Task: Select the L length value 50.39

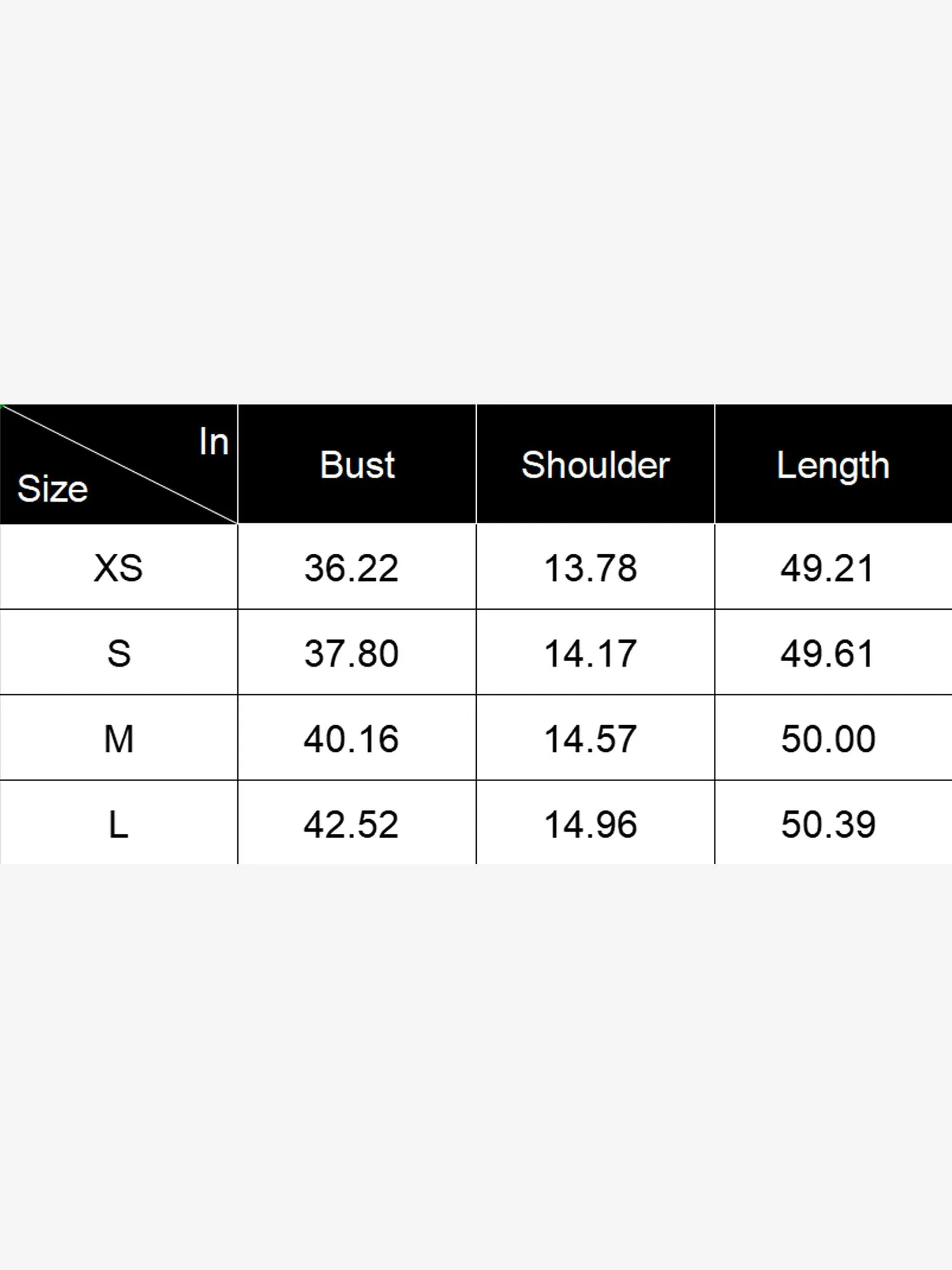Action: click(828, 825)
